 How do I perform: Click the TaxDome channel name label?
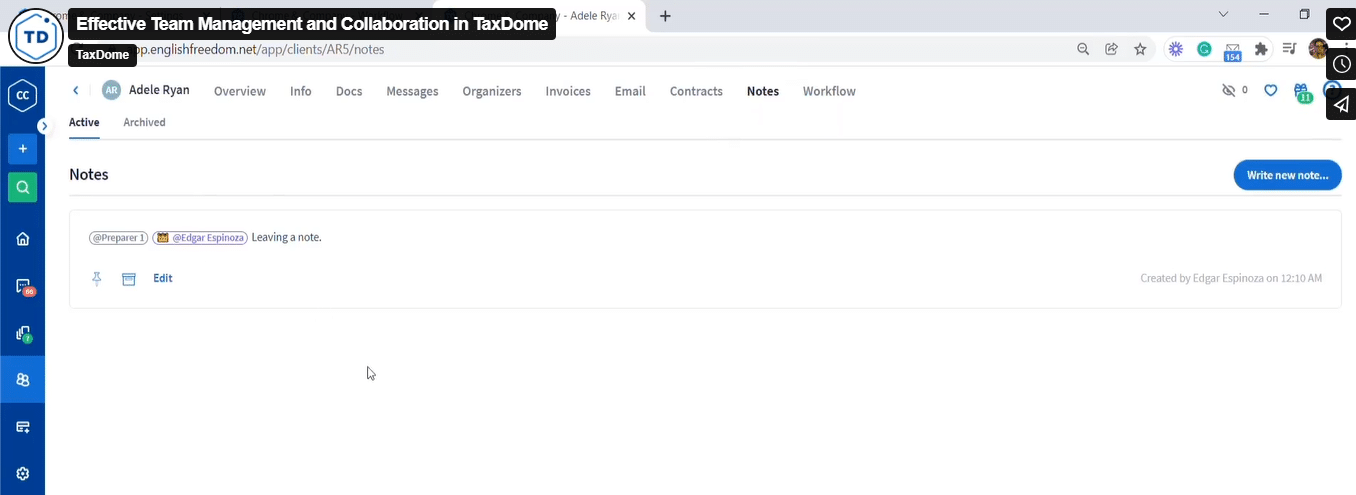102,55
